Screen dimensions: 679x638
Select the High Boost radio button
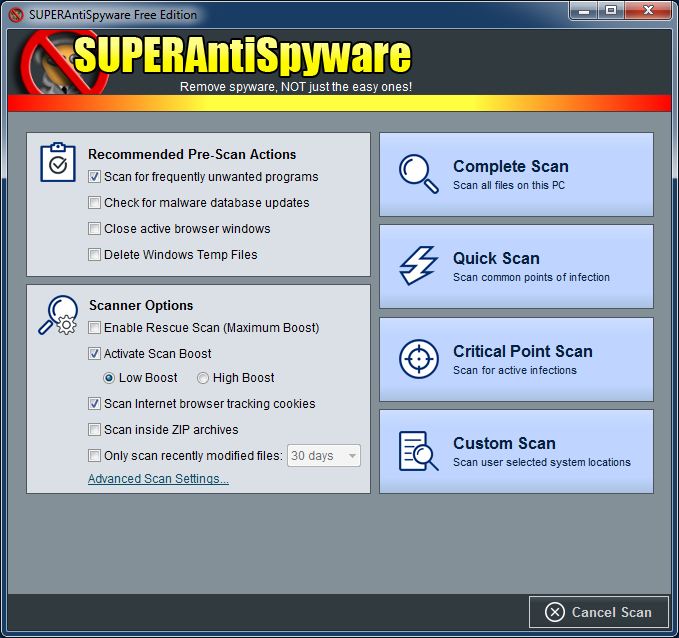point(203,378)
